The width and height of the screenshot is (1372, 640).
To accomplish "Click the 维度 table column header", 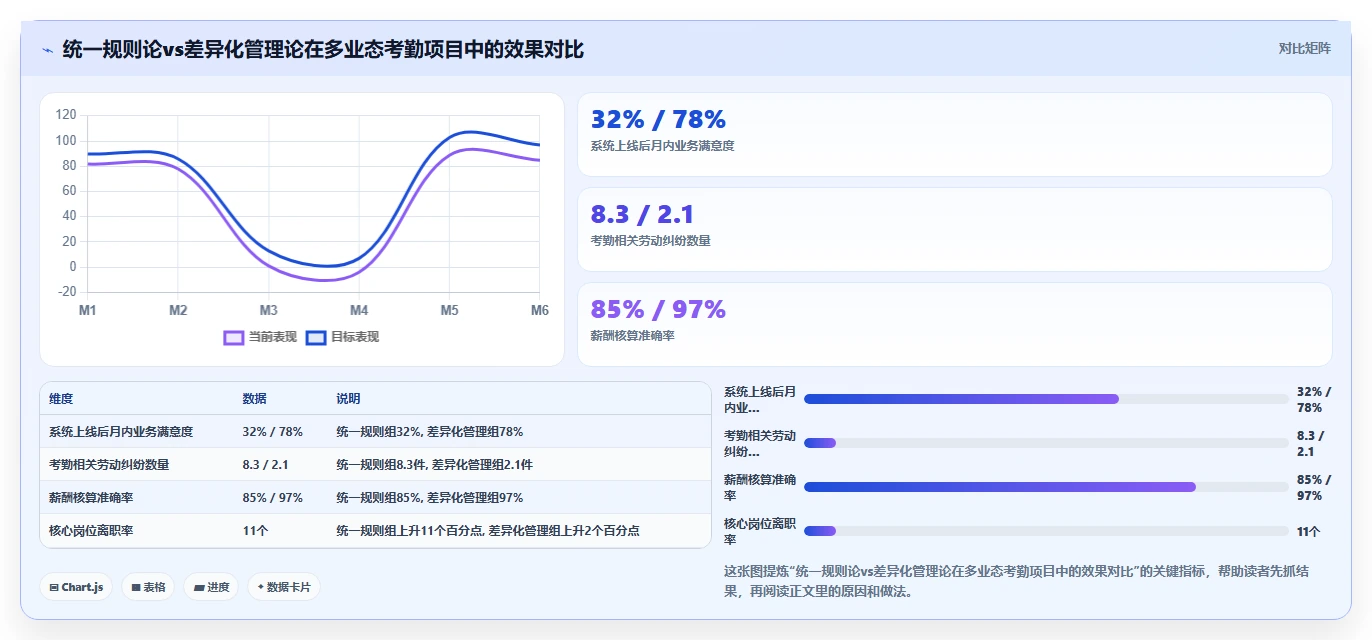I will coord(61,399).
